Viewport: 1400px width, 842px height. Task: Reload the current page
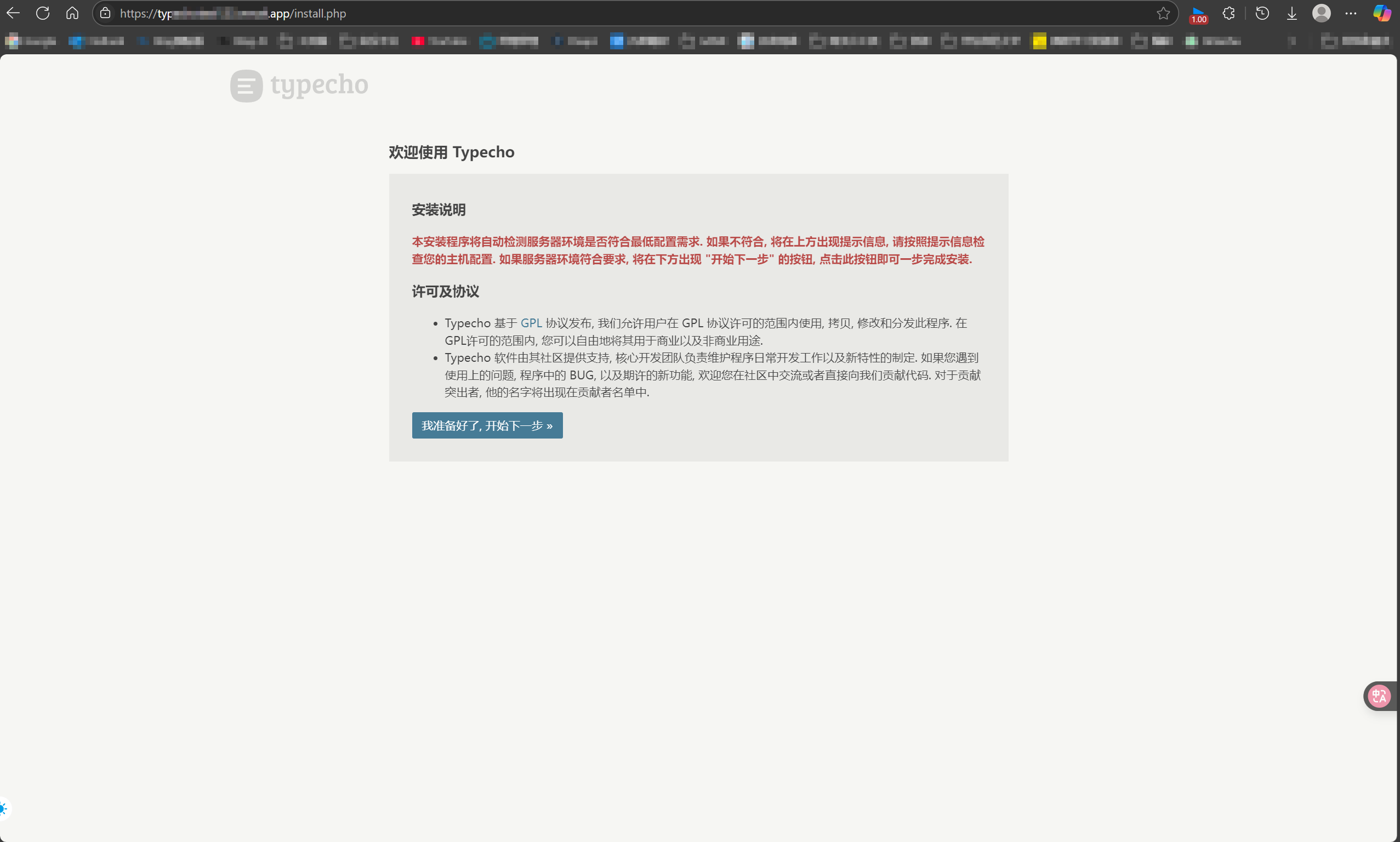pyautogui.click(x=43, y=13)
